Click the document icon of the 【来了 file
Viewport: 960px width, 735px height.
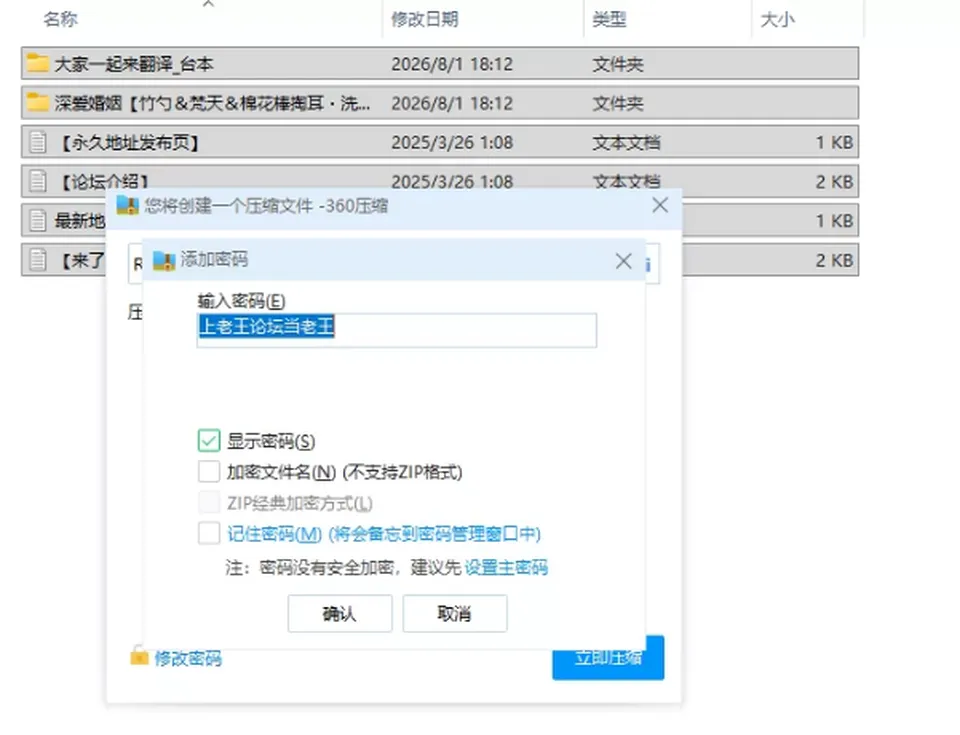[37, 260]
